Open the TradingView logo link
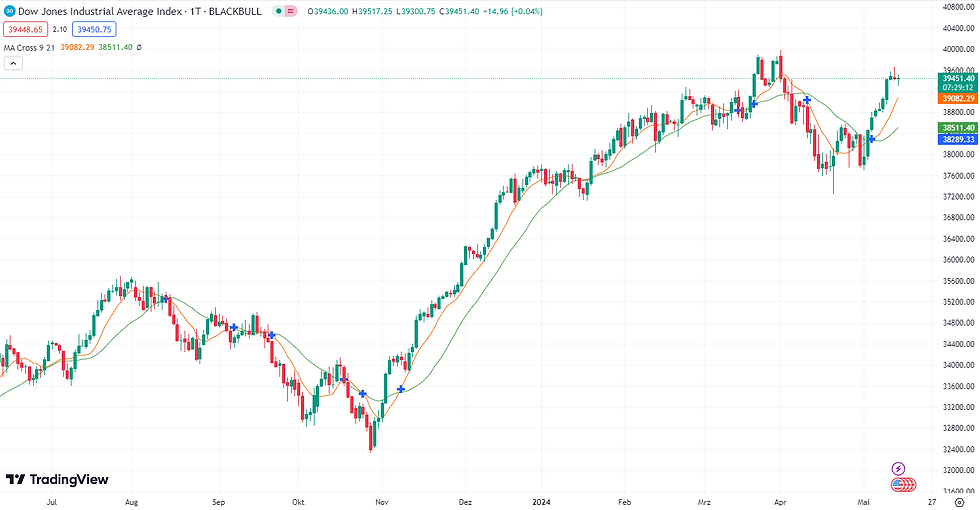Image resolution: width=980 pixels, height=510 pixels. click(58, 479)
